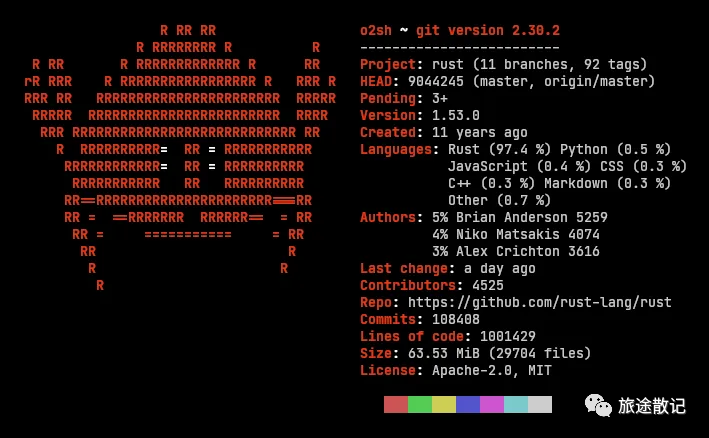The image size is (709, 438).
Task: Click the cyan color swatch
Action: coord(516,405)
